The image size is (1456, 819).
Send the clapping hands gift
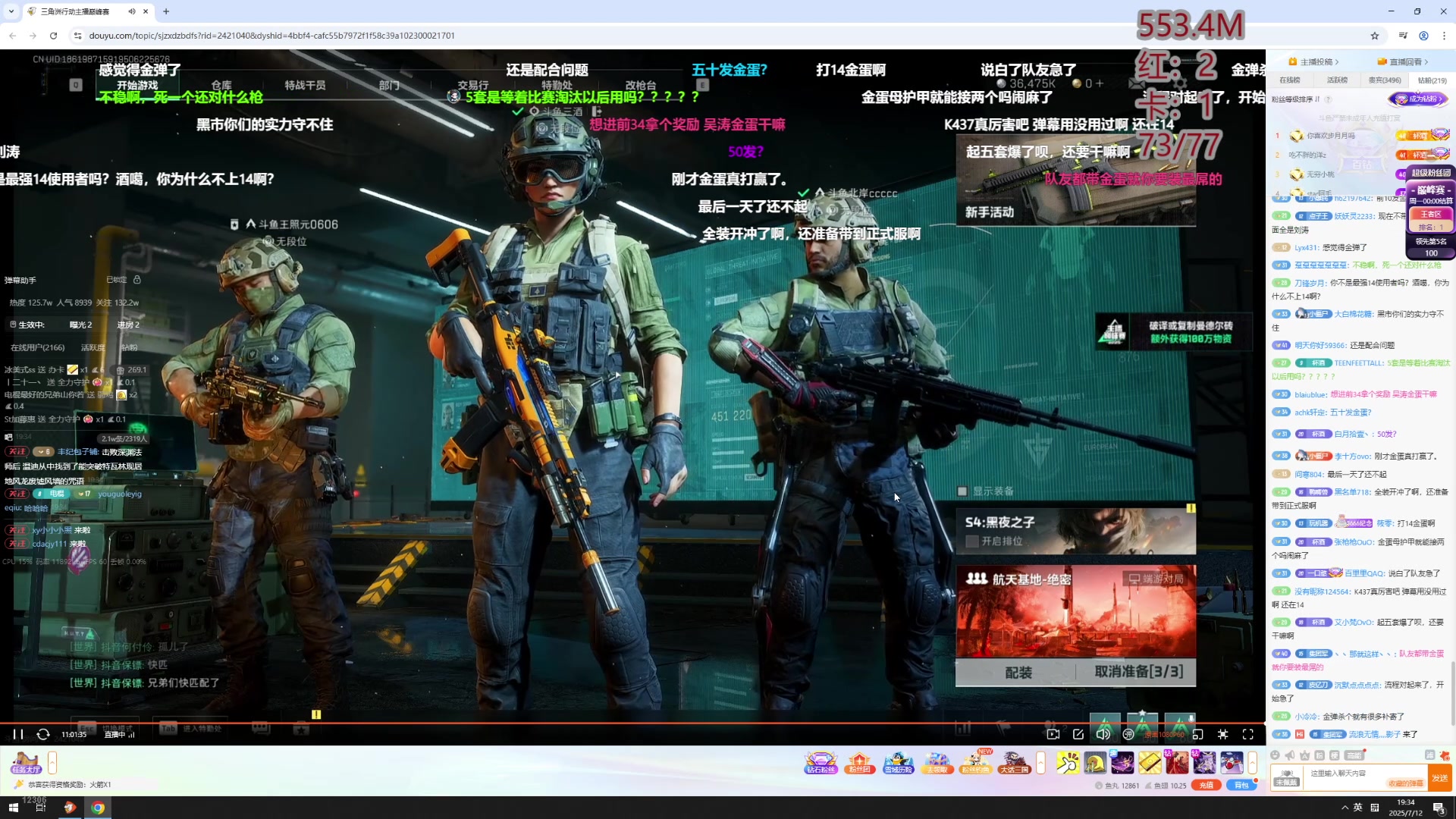(1068, 763)
